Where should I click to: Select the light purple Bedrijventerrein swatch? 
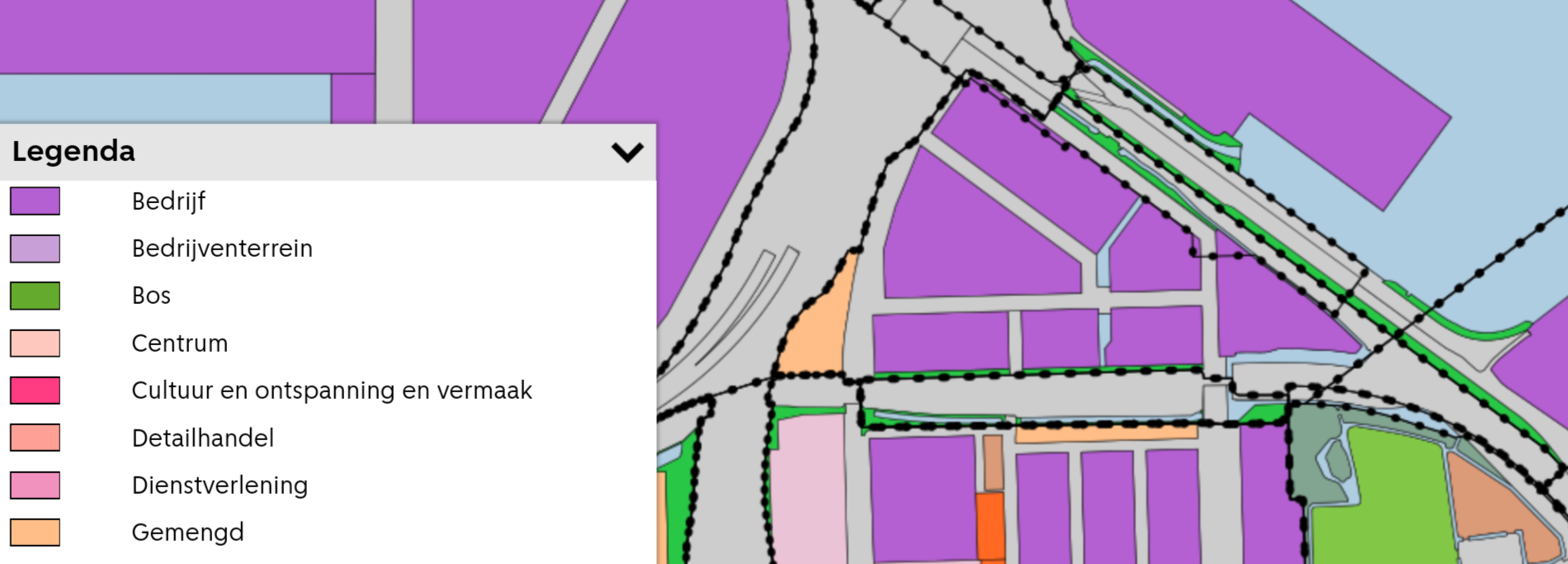click(35, 249)
